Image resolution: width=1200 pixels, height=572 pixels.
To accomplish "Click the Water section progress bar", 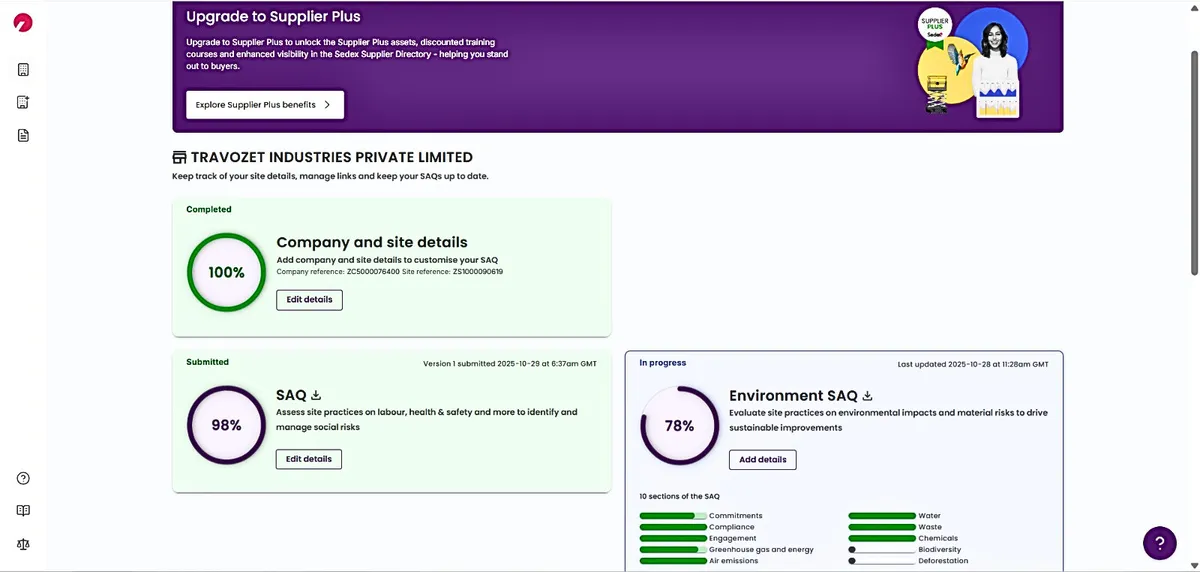I will (x=882, y=516).
